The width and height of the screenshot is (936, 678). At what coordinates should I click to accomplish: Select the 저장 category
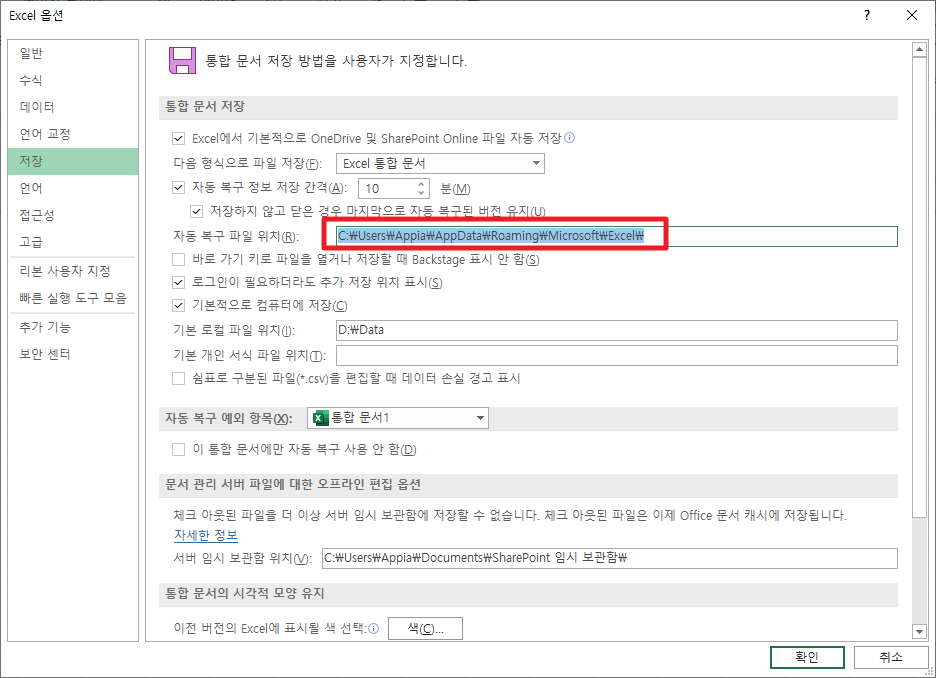(x=73, y=161)
